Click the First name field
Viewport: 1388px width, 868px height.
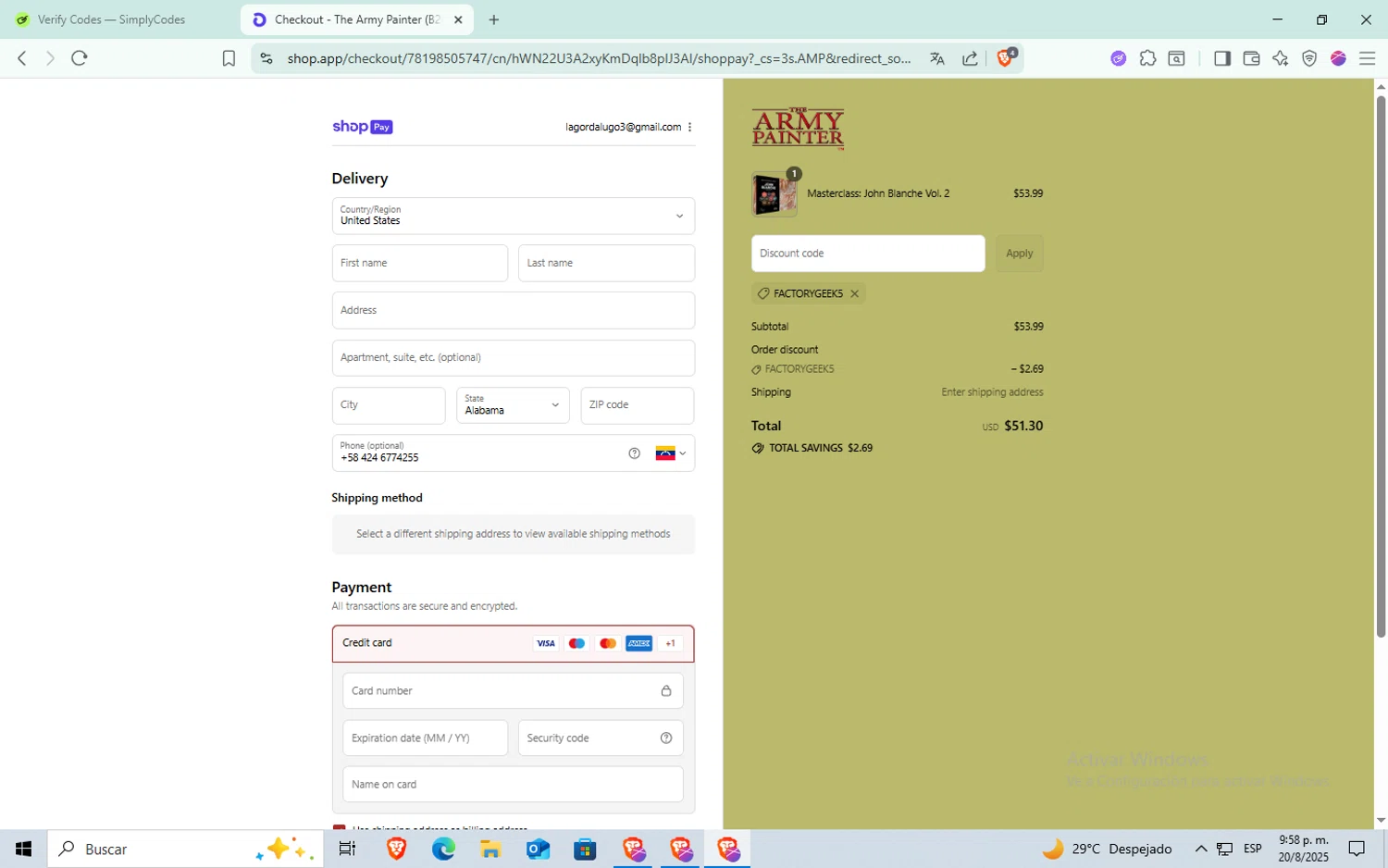click(x=420, y=263)
